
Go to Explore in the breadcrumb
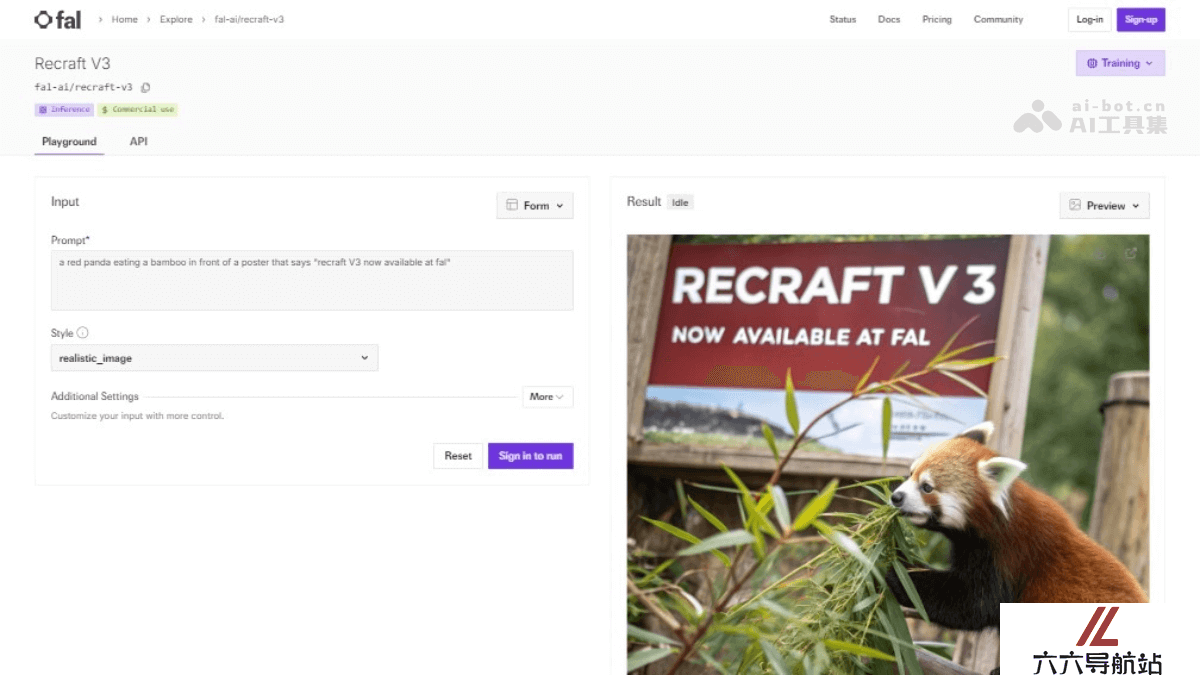coord(176,19)
